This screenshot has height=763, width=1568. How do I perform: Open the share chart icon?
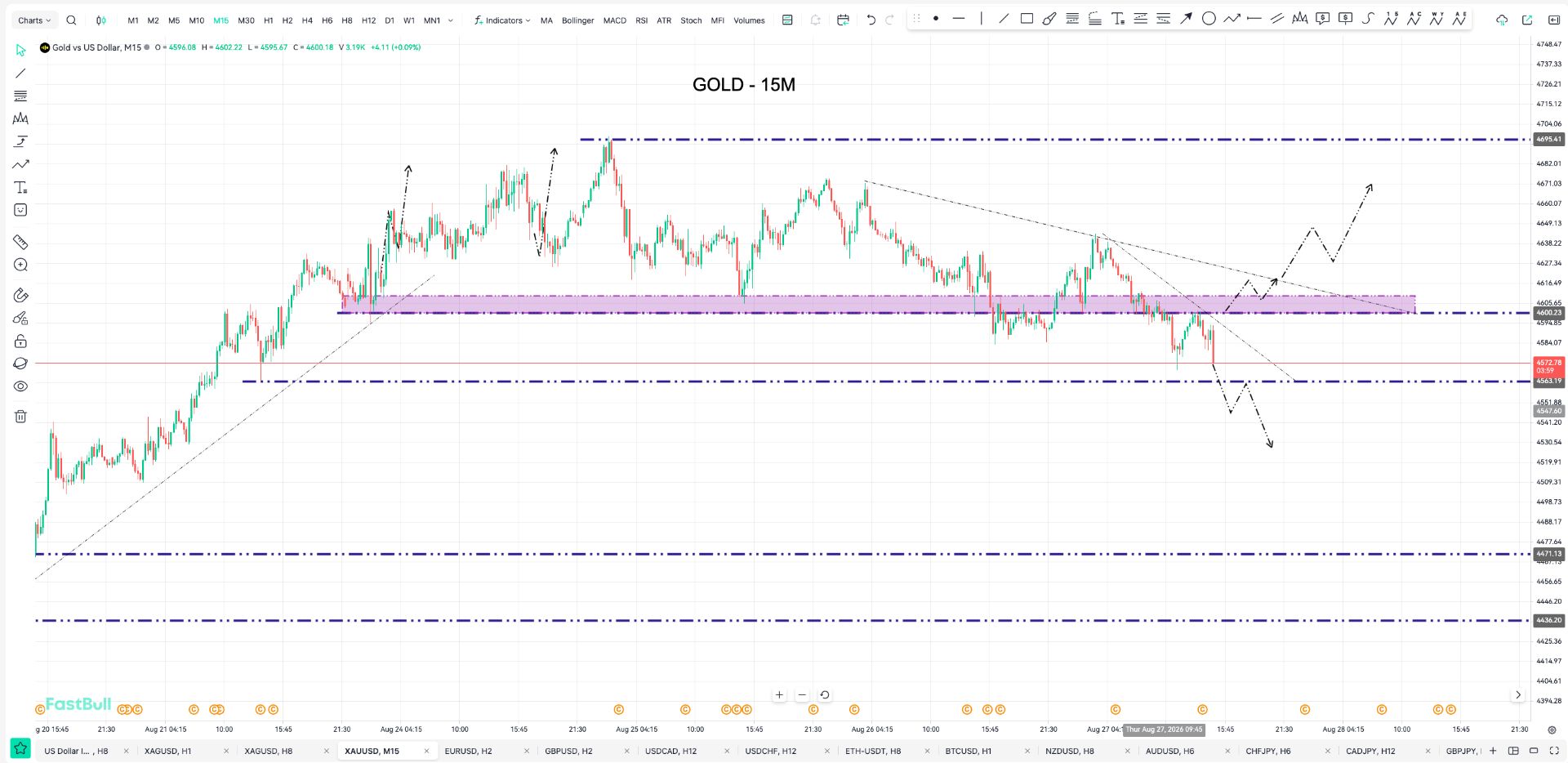tap(1526, 20)
